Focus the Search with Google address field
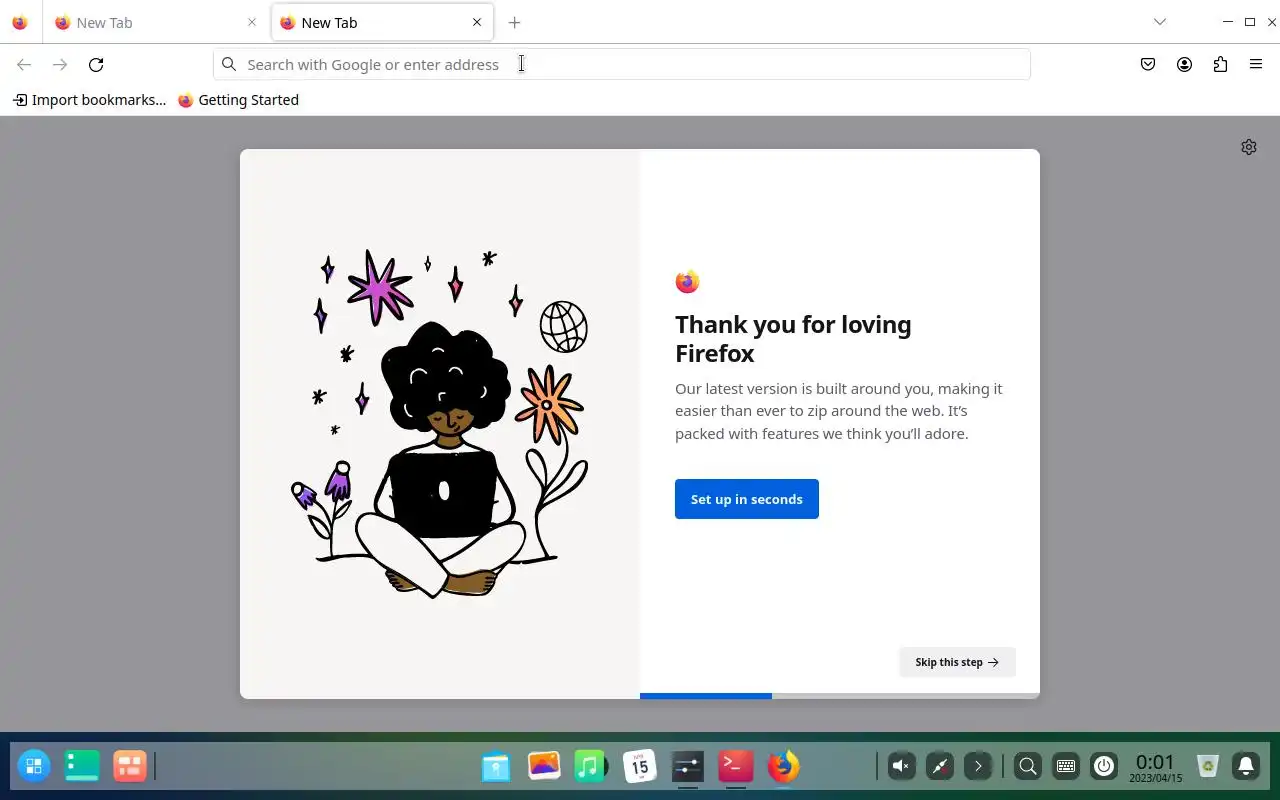Screen dimensions: 1280x800 coord(621,64)
